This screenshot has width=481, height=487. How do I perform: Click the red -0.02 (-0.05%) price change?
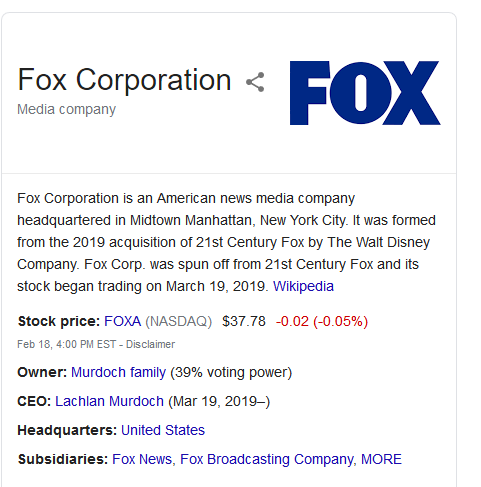322,321
